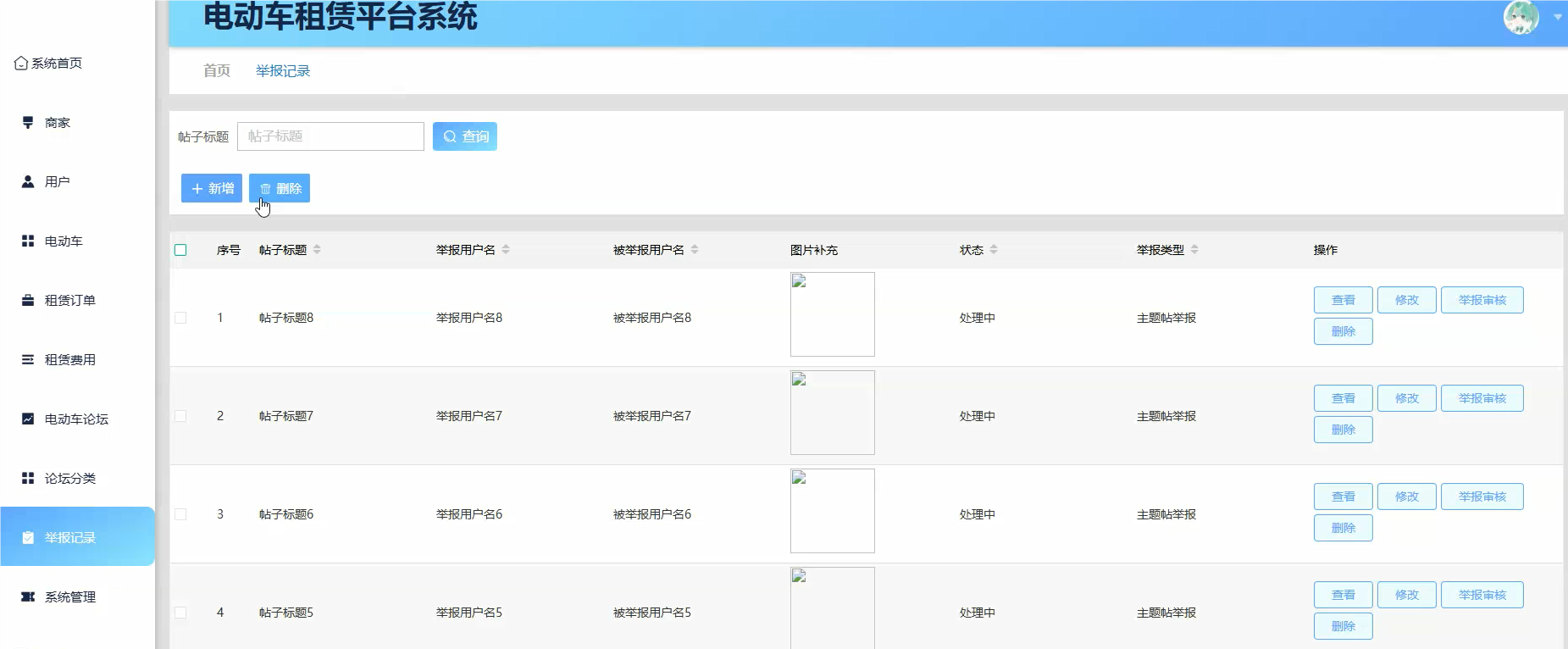Click 处理中 status in row 帖子标题5
The image size is (1568, 649).
[x=978, y=613]
